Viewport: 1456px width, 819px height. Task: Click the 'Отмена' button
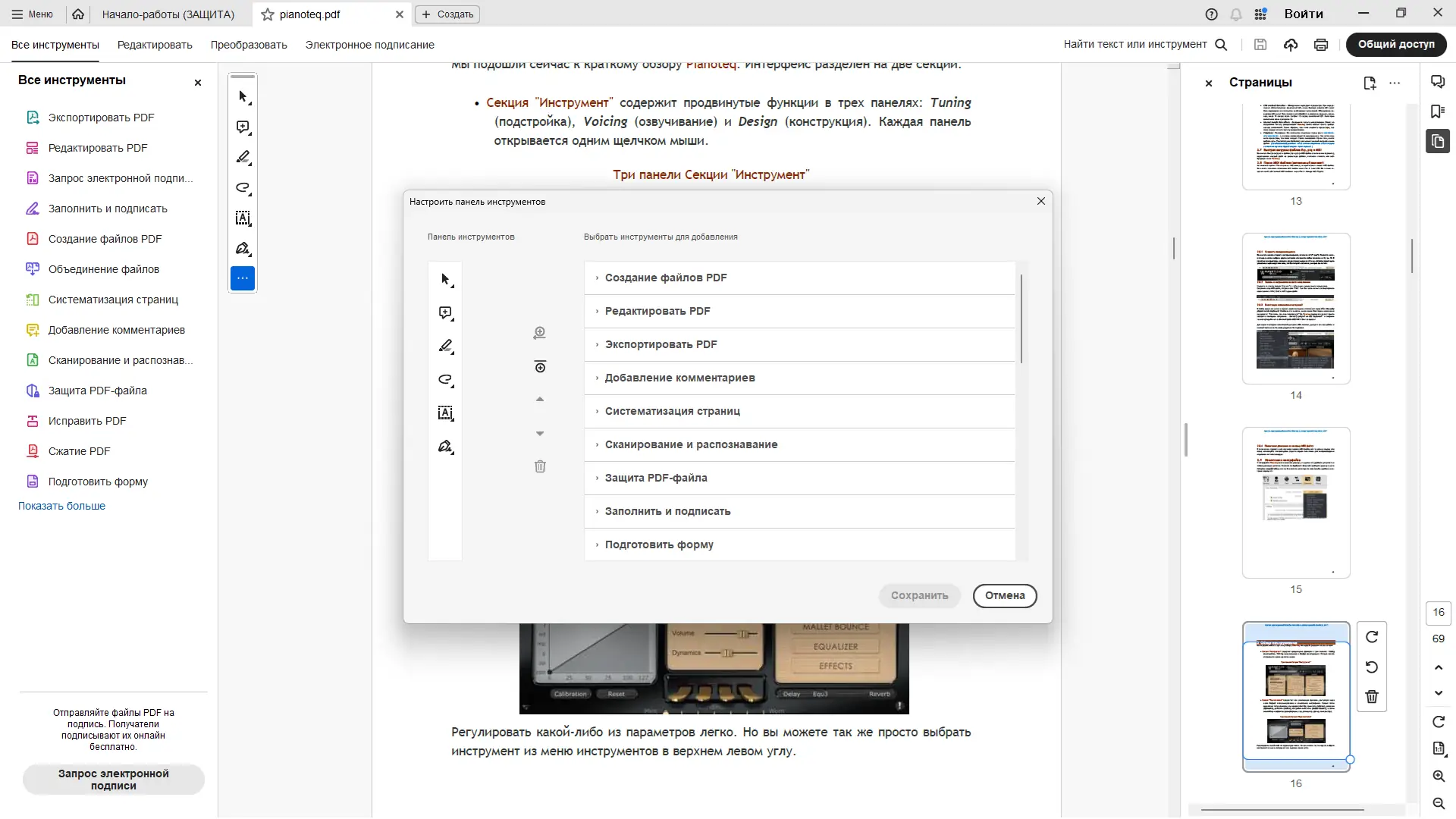(1004, 595)
